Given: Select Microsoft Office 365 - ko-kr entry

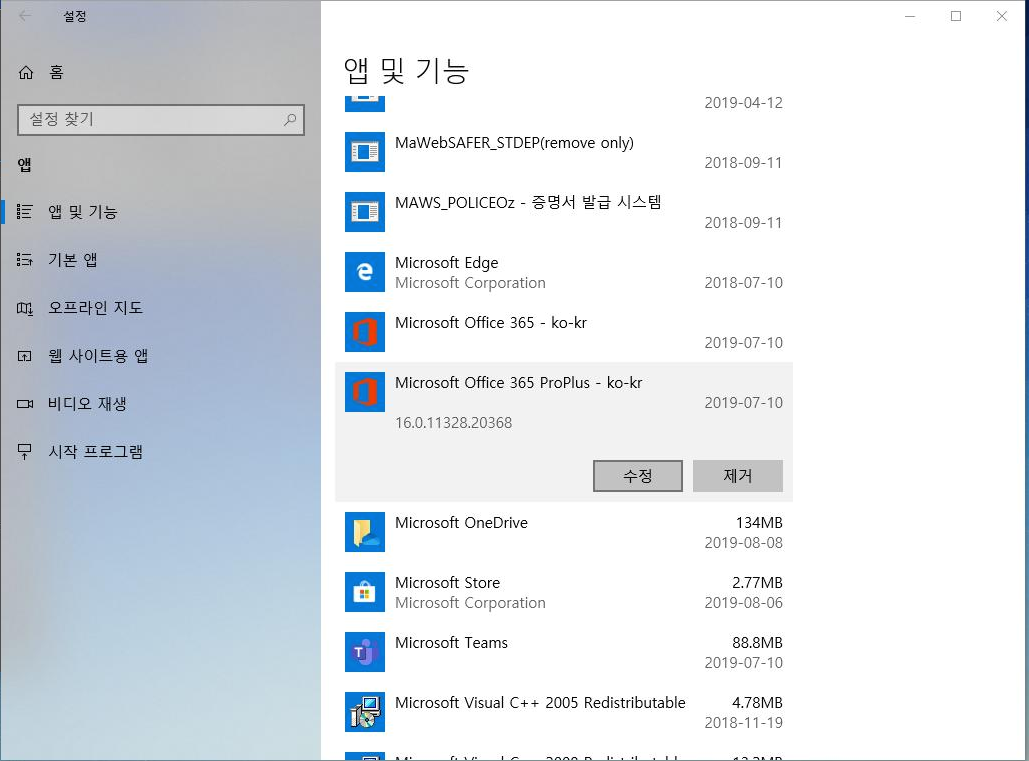Looking at the screenshot, I should click(x=564, y=331).
